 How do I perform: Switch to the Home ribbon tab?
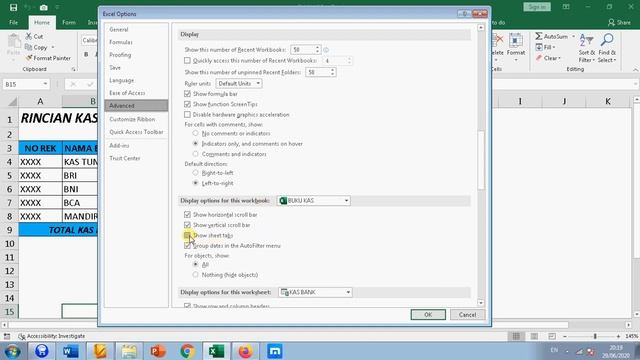42,22
